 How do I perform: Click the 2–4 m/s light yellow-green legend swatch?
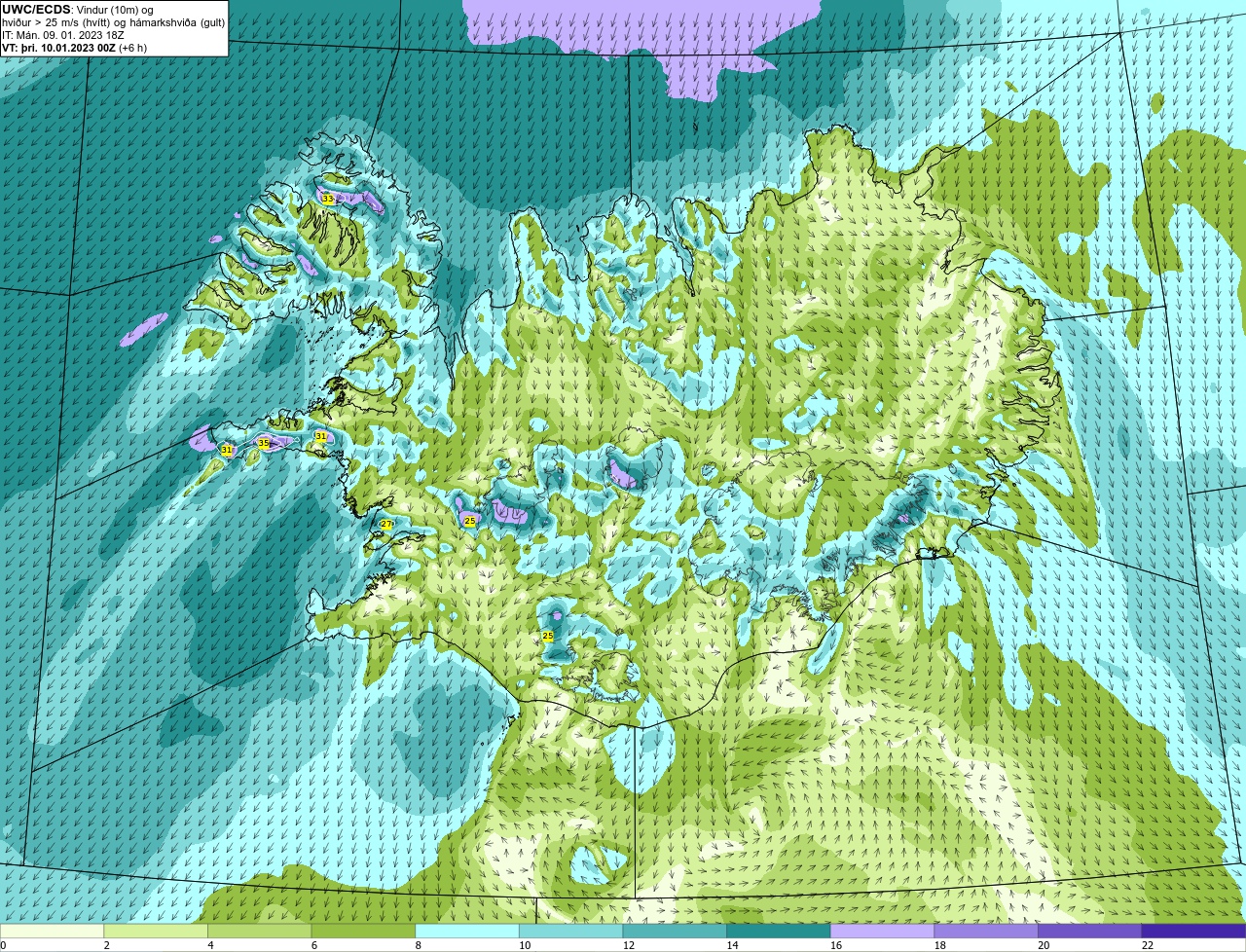pyautogui.click(x=156, y=931)
